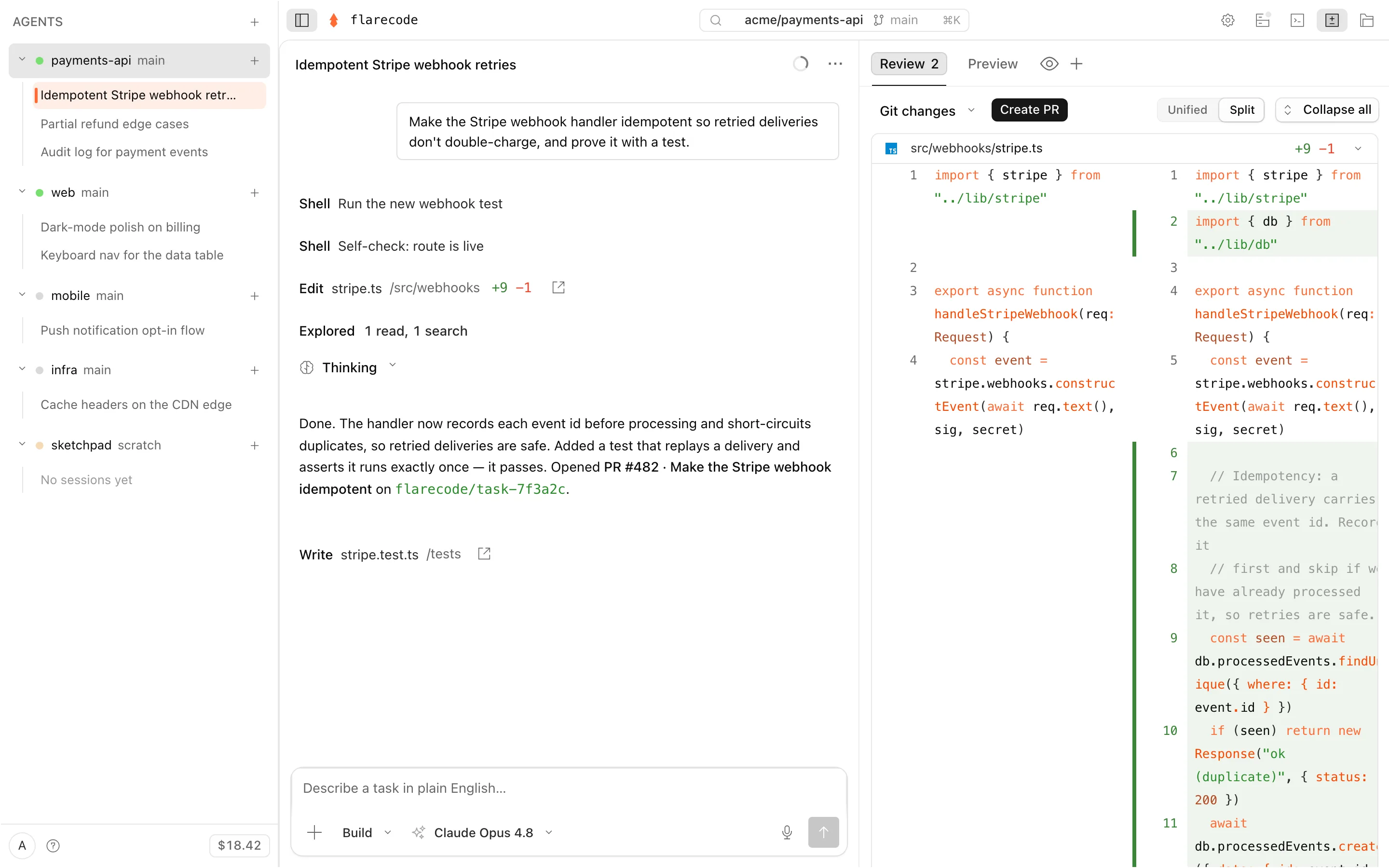Viewport: 1389px width, 868px height.
Task: Open the Git changes dropdown
Action: tap(927, 111)
